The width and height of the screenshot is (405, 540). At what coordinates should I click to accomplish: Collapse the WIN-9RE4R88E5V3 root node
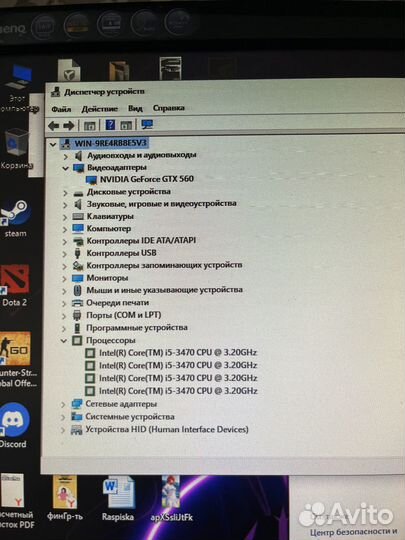click(x=53, y=145)
